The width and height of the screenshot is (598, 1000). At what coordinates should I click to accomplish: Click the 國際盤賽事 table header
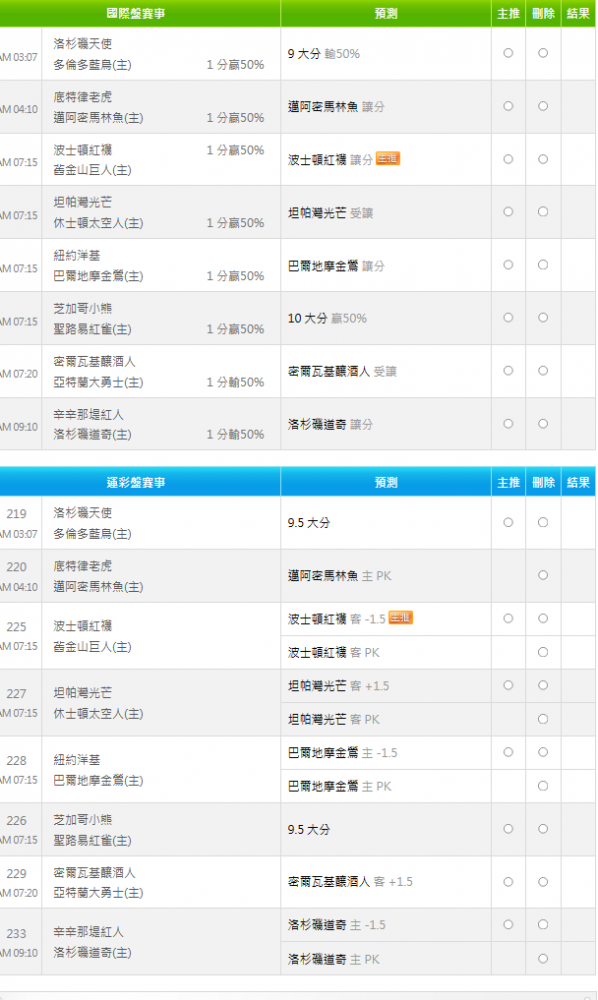136,13
